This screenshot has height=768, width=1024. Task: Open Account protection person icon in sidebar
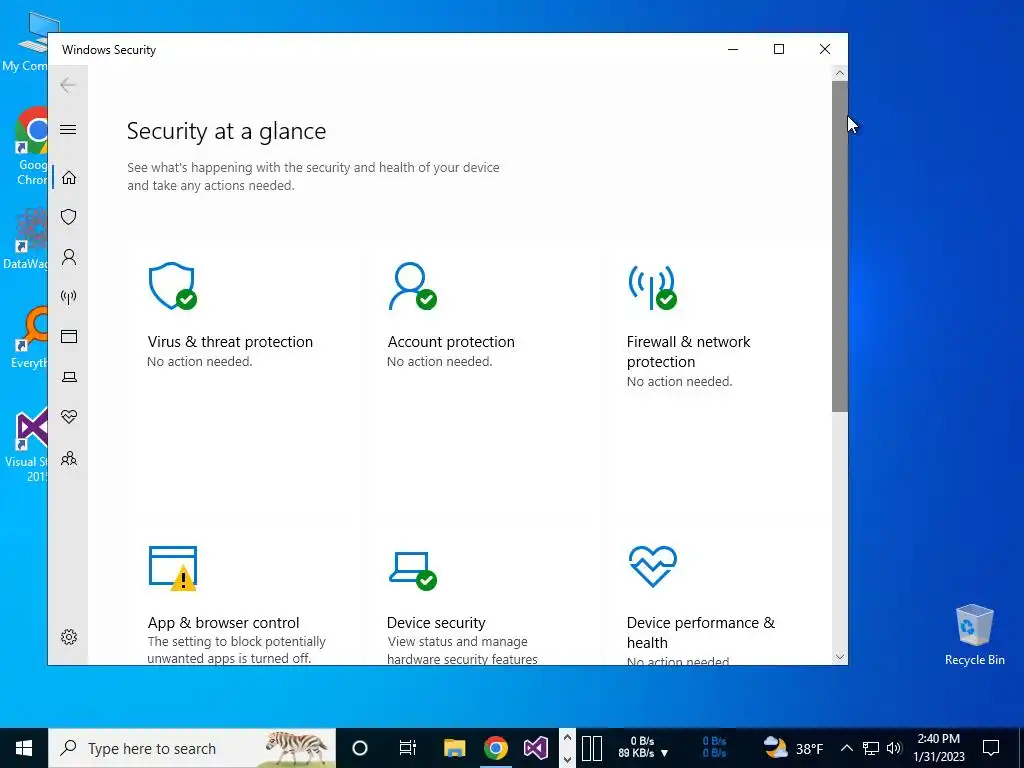point(69,257)
